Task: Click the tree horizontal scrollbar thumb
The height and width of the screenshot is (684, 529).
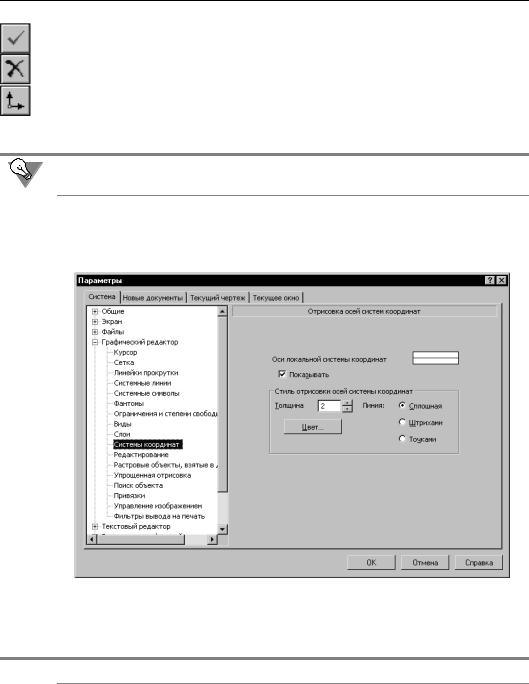Action: coord(141,540)
